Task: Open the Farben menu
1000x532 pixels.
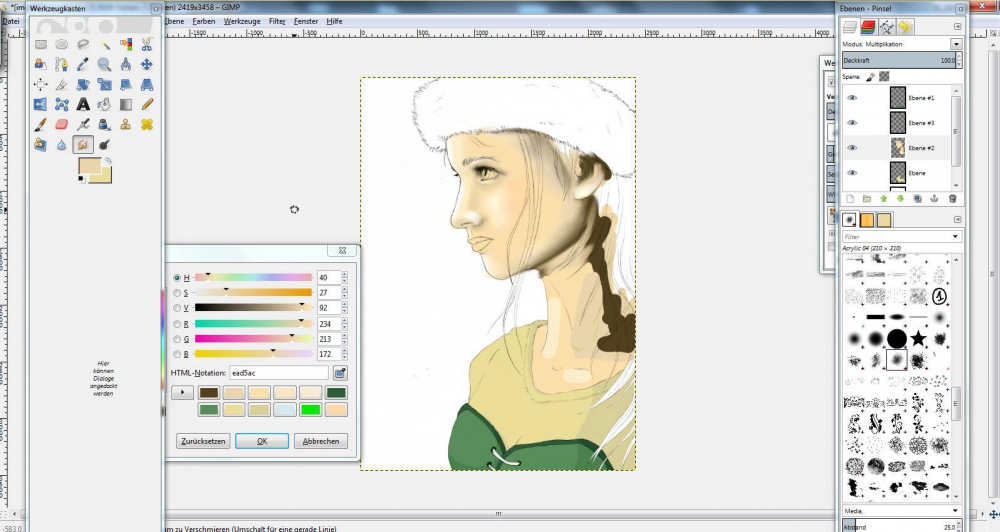Action: [203, 21]
